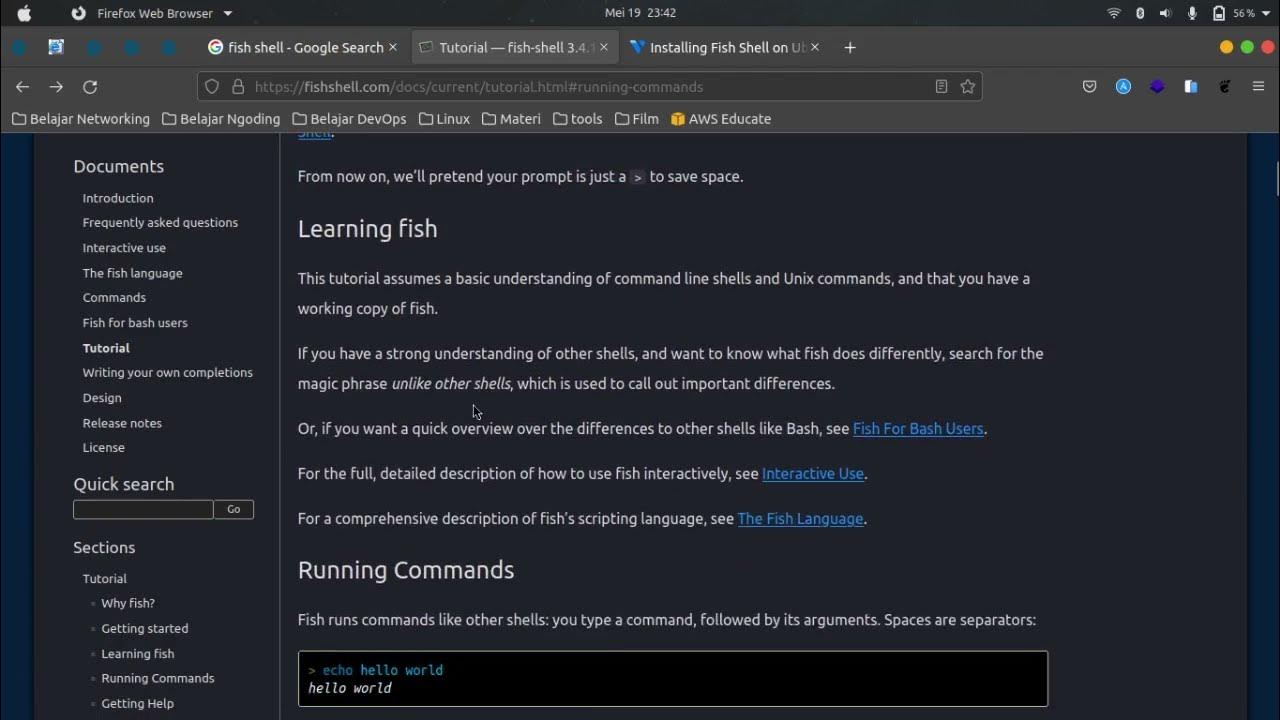Follow The Fish Language link in text
Viewport: 1280px width, 720px height.
(800, 519)
